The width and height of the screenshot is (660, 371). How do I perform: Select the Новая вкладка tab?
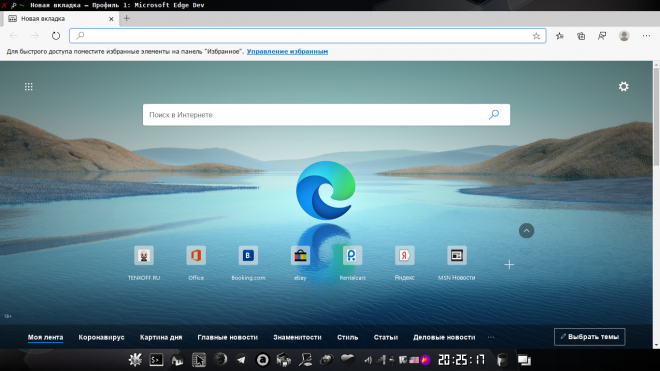pos(61,19)
